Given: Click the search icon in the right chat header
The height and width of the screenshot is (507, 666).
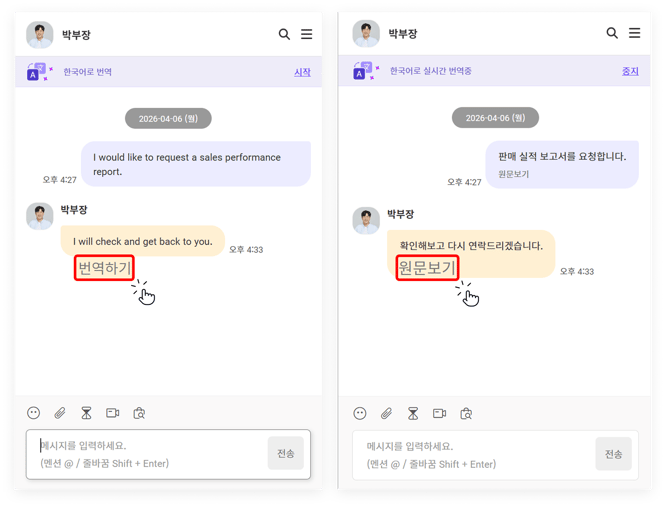Looking at the screenshot, I should click(612, 33).
